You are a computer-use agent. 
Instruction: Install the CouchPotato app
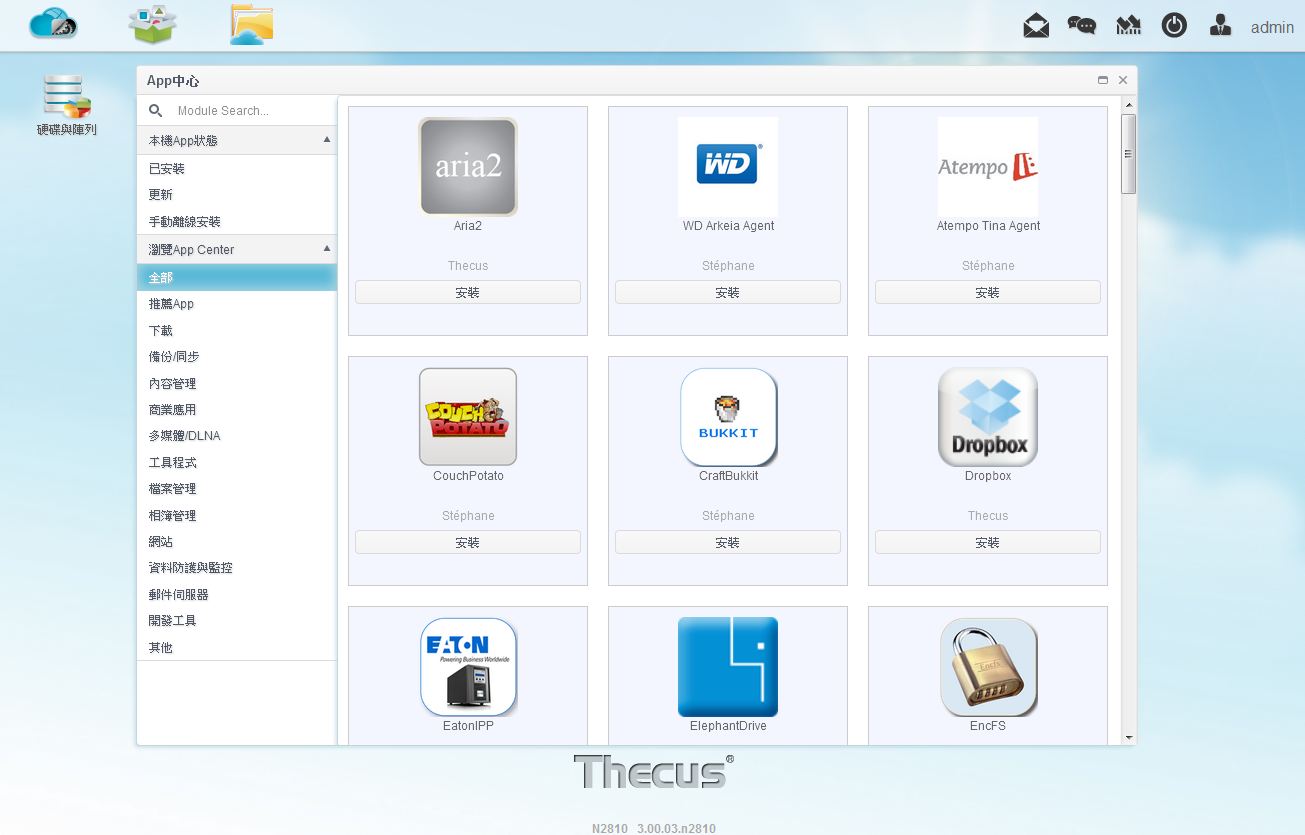[468, 542]
